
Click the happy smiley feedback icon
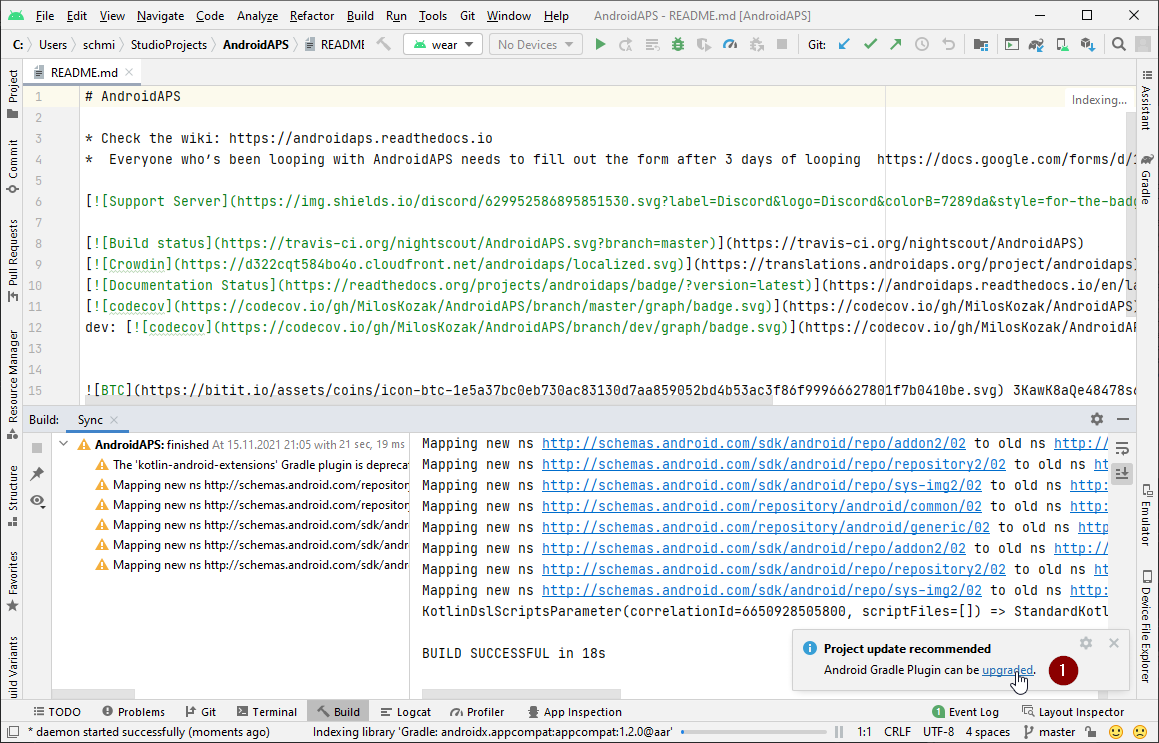click(x=1116, y=732)
